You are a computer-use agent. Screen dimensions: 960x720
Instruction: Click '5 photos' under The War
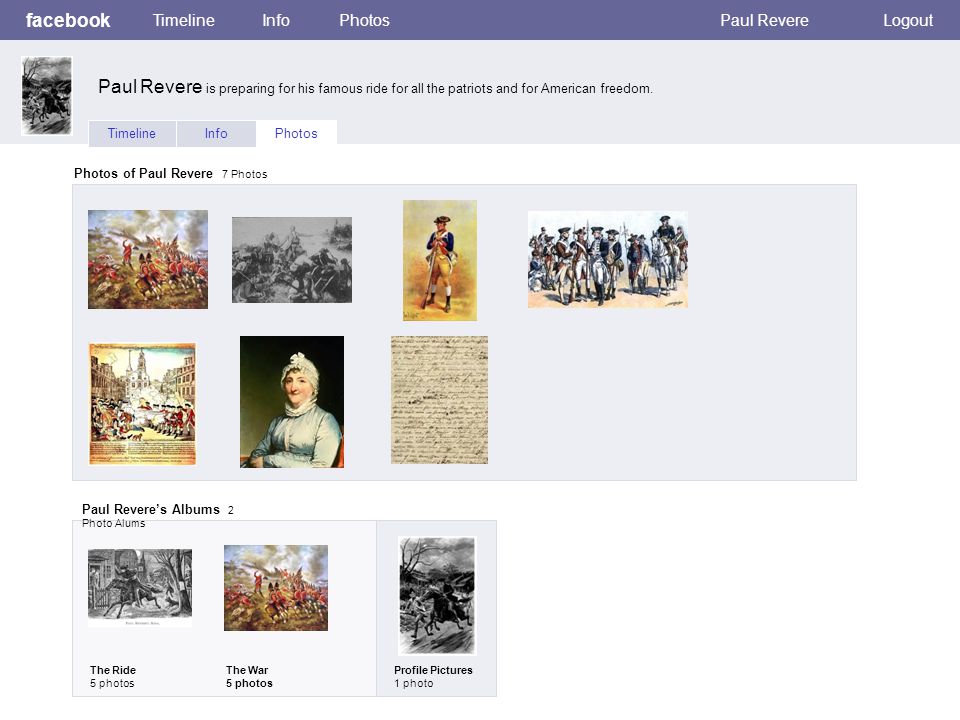(249, 683)
